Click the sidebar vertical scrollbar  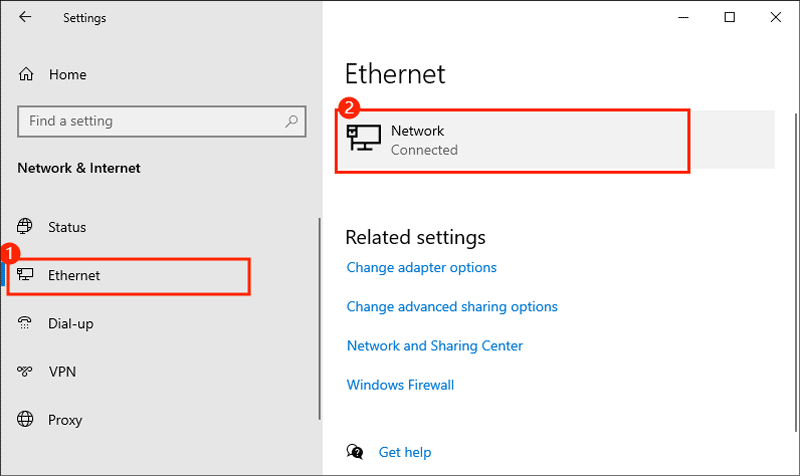pyautogui.click(x=319, y=319)
